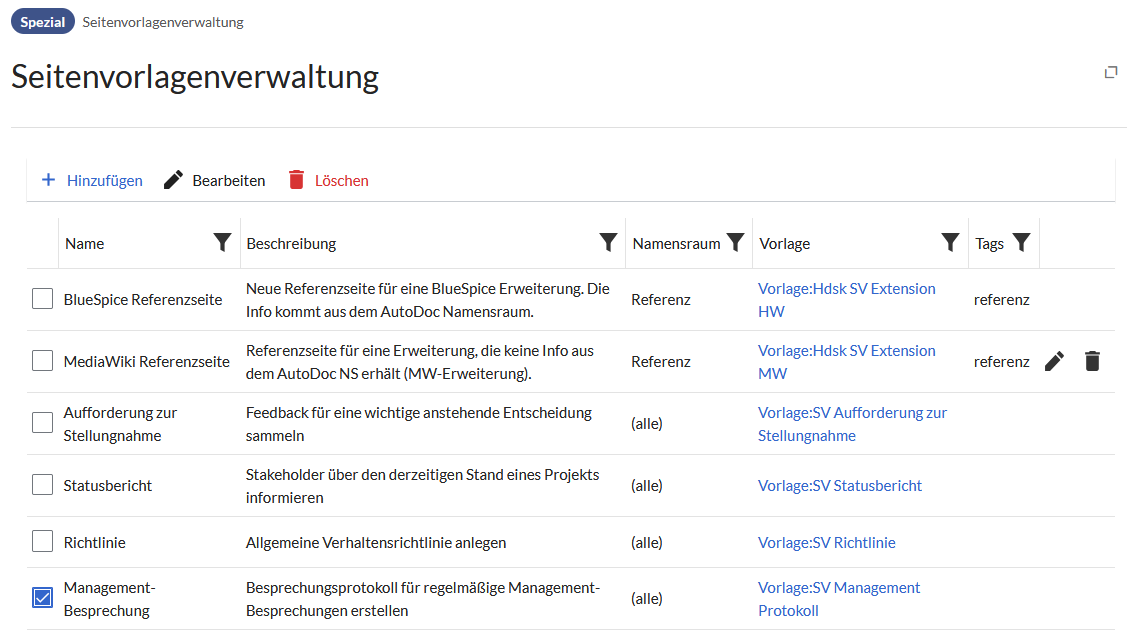The height and width of the screenshot is (640, 1127).
Task: Click the Bearbeiten toolbar button
Action: (215, 181)
